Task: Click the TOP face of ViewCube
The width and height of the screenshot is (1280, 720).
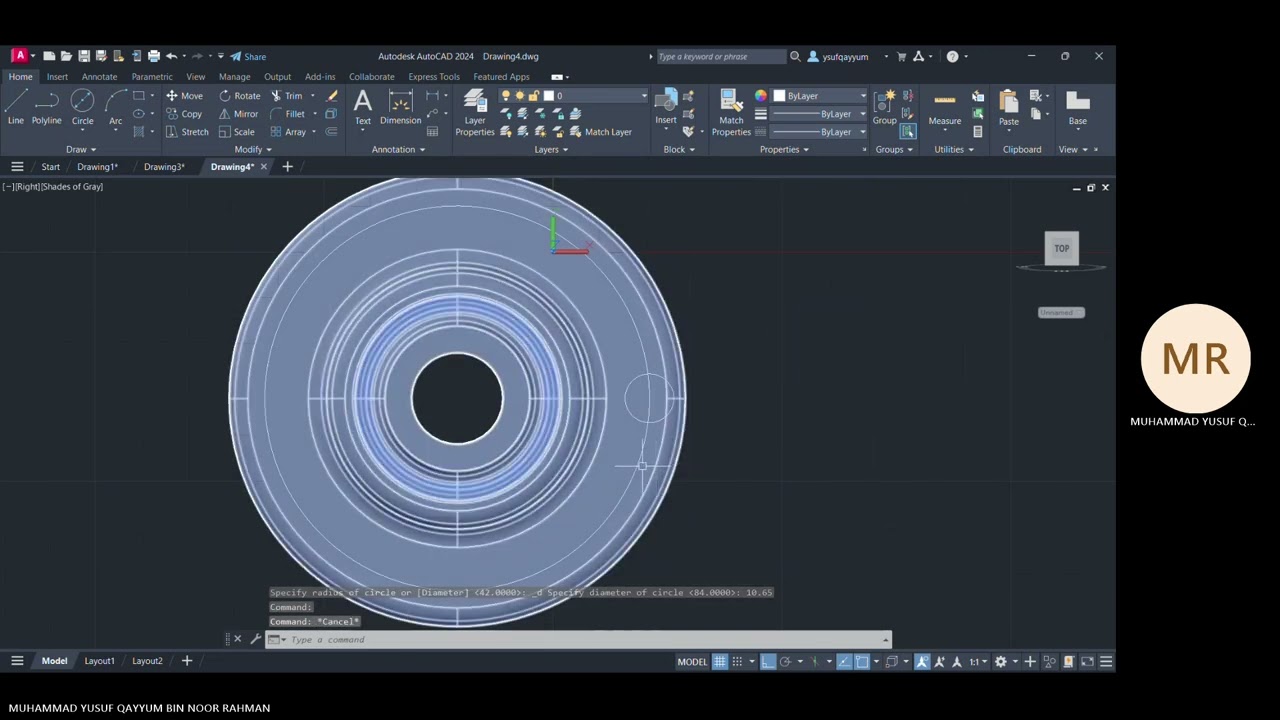Action: tap(1061, 248)
